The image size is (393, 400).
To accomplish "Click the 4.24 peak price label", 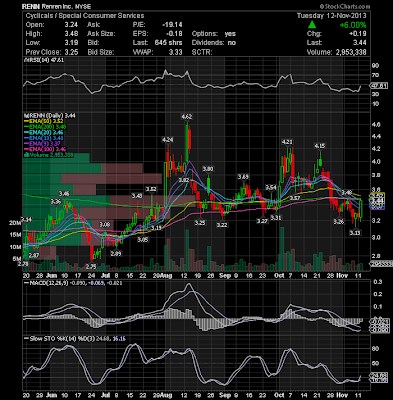I will pos(168,139).
